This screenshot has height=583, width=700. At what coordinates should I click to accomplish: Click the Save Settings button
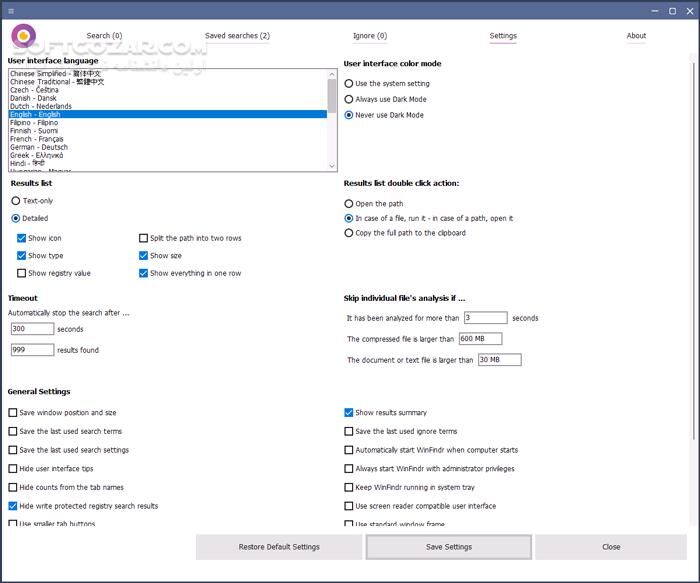click(448, 547)
